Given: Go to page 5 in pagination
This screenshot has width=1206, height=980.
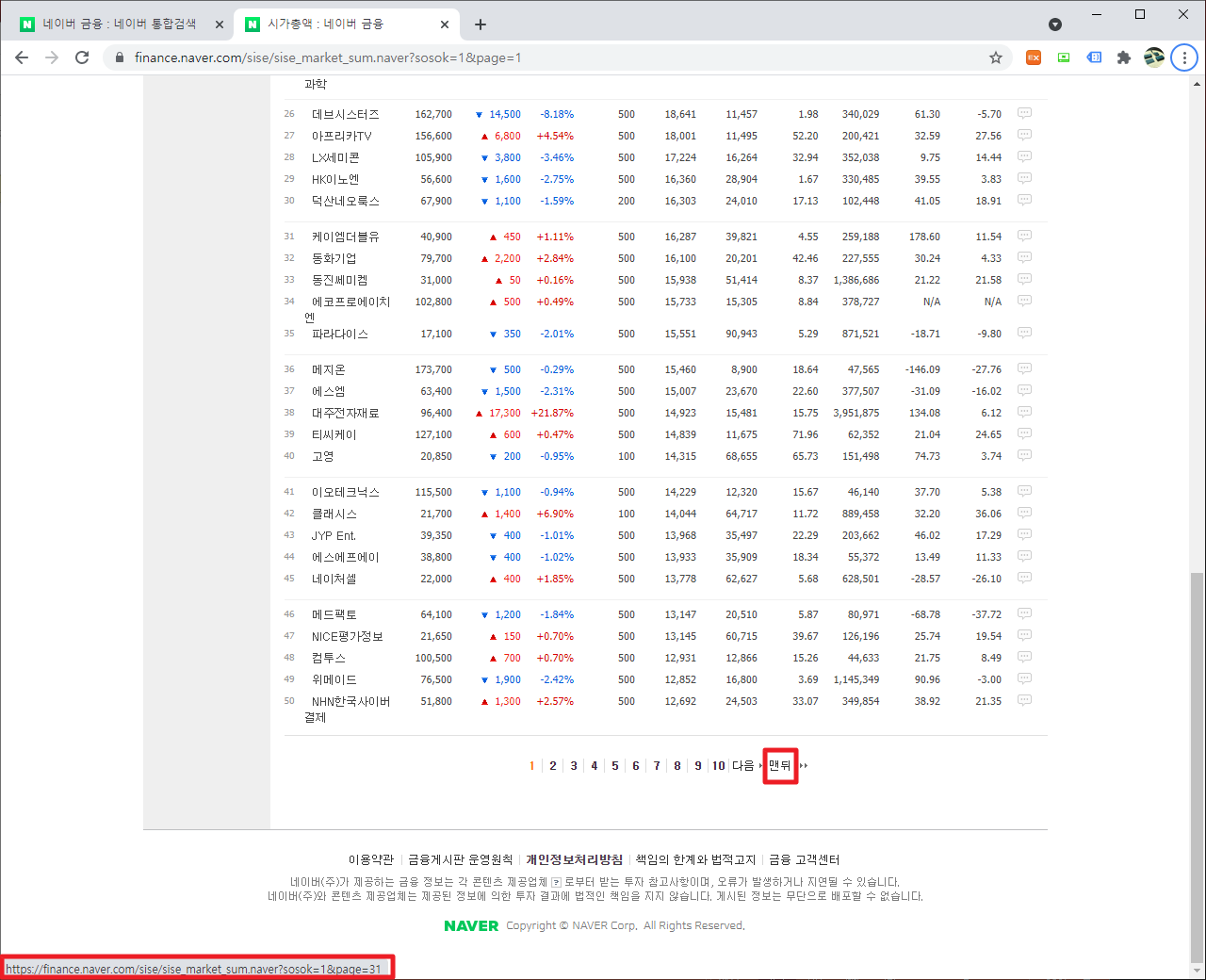Looking at the screenshot, I should pos(615,766).
